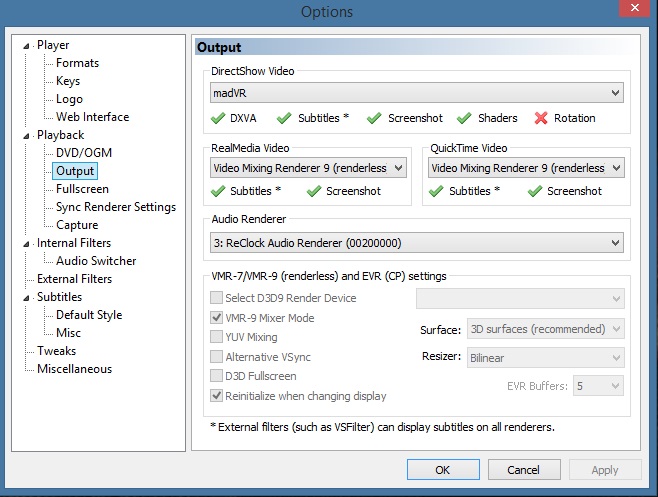The width and height of the screenshot is (658, 497).
Task: Collapse the Playback tree node
Action: point(26,136)
